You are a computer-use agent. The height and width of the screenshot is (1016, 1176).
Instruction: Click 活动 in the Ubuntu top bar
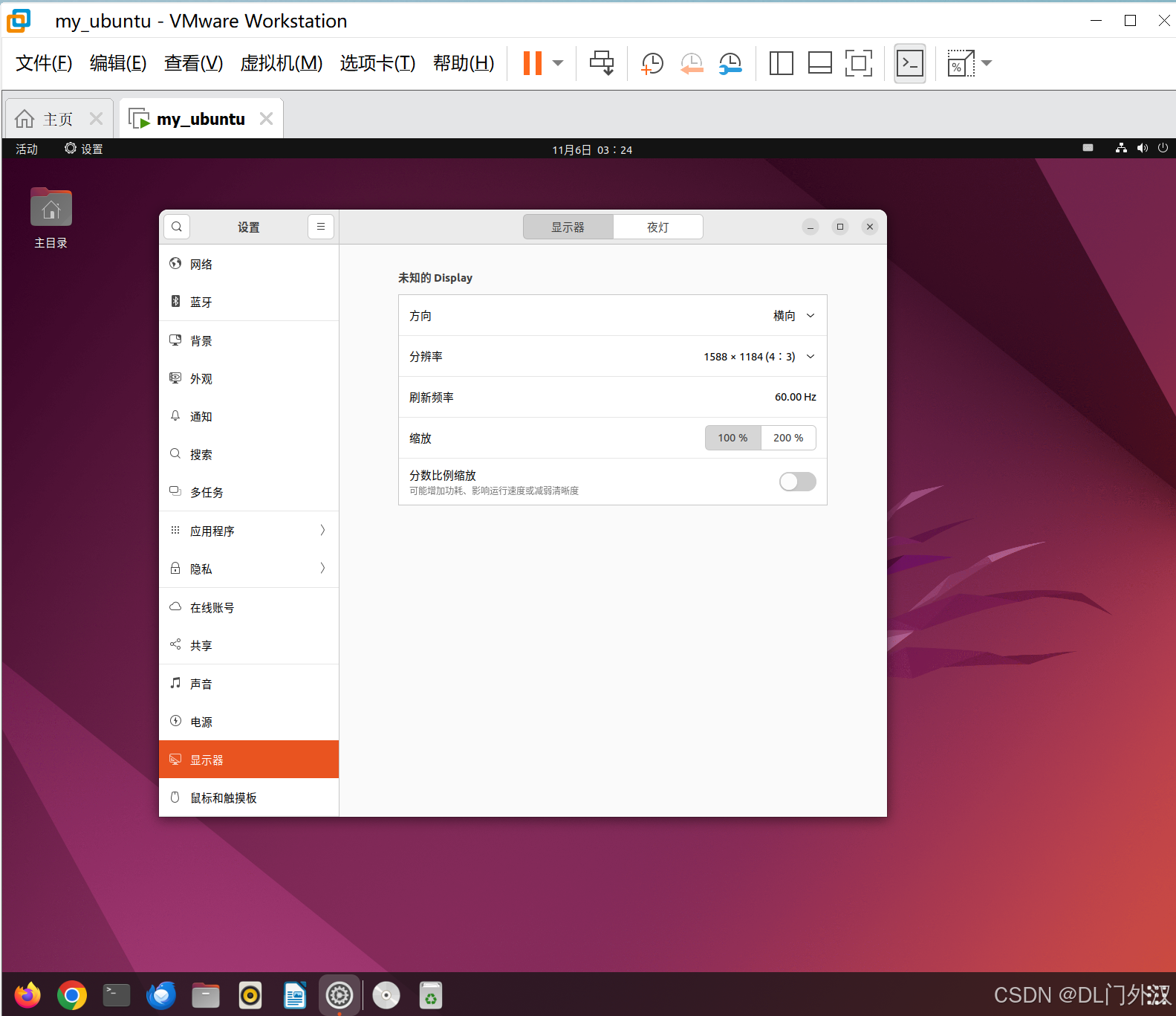pyautogui.click(x=27, y=149)
